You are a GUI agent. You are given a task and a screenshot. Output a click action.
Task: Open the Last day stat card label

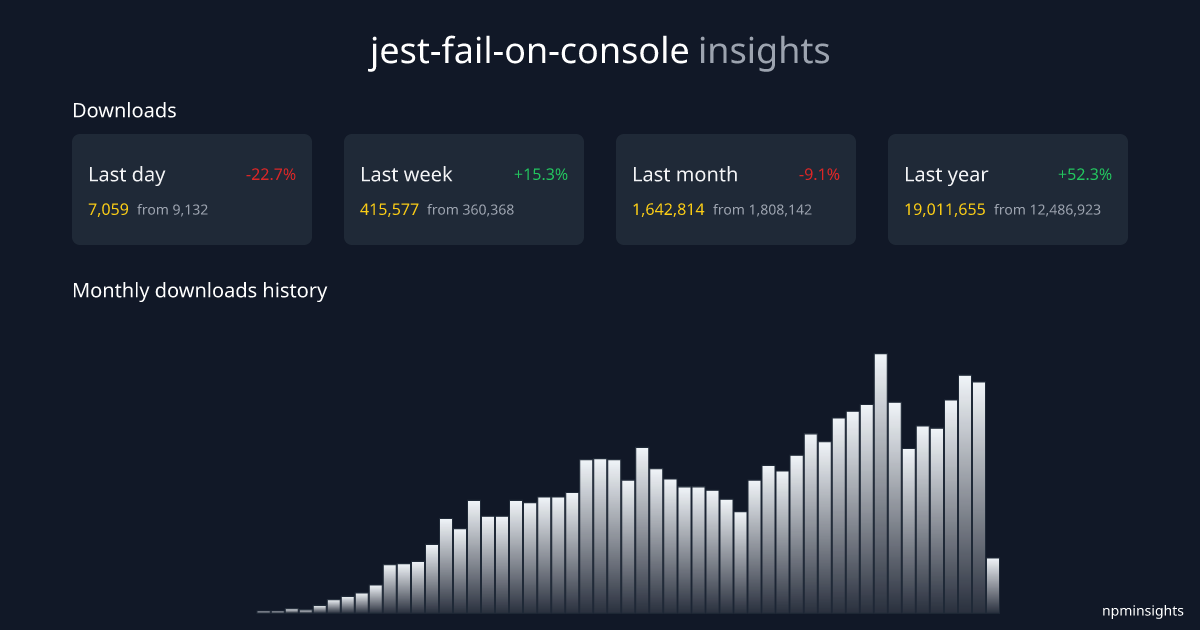[x=127, y=175]
